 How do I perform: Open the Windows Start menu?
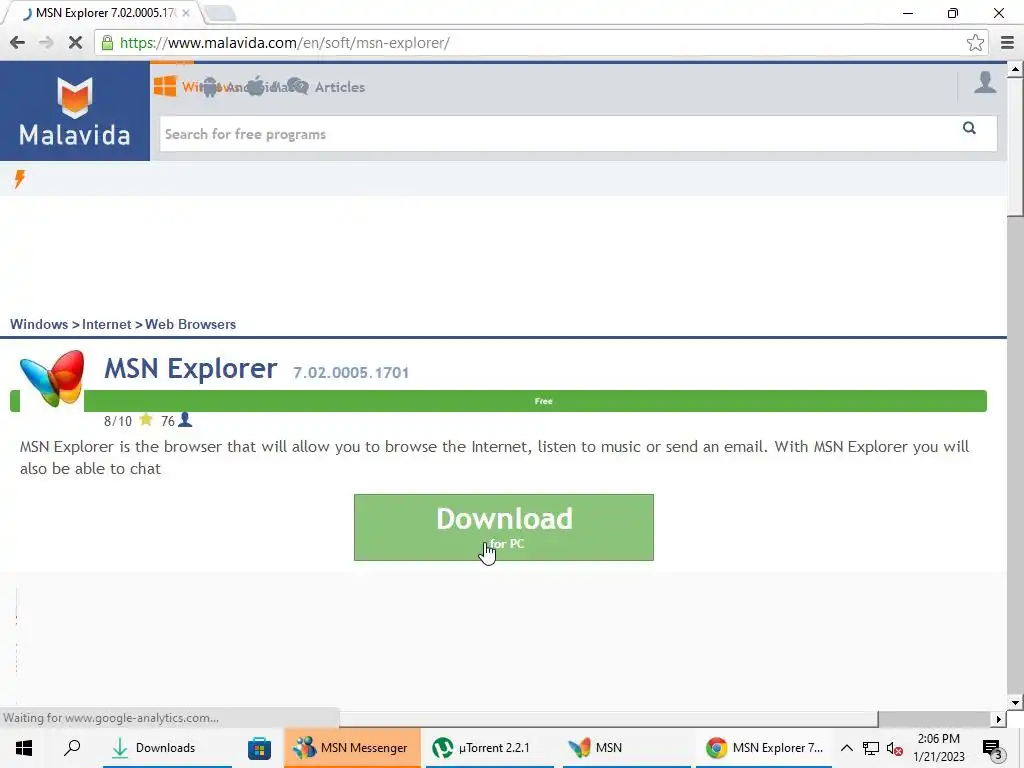coord(24,748)
